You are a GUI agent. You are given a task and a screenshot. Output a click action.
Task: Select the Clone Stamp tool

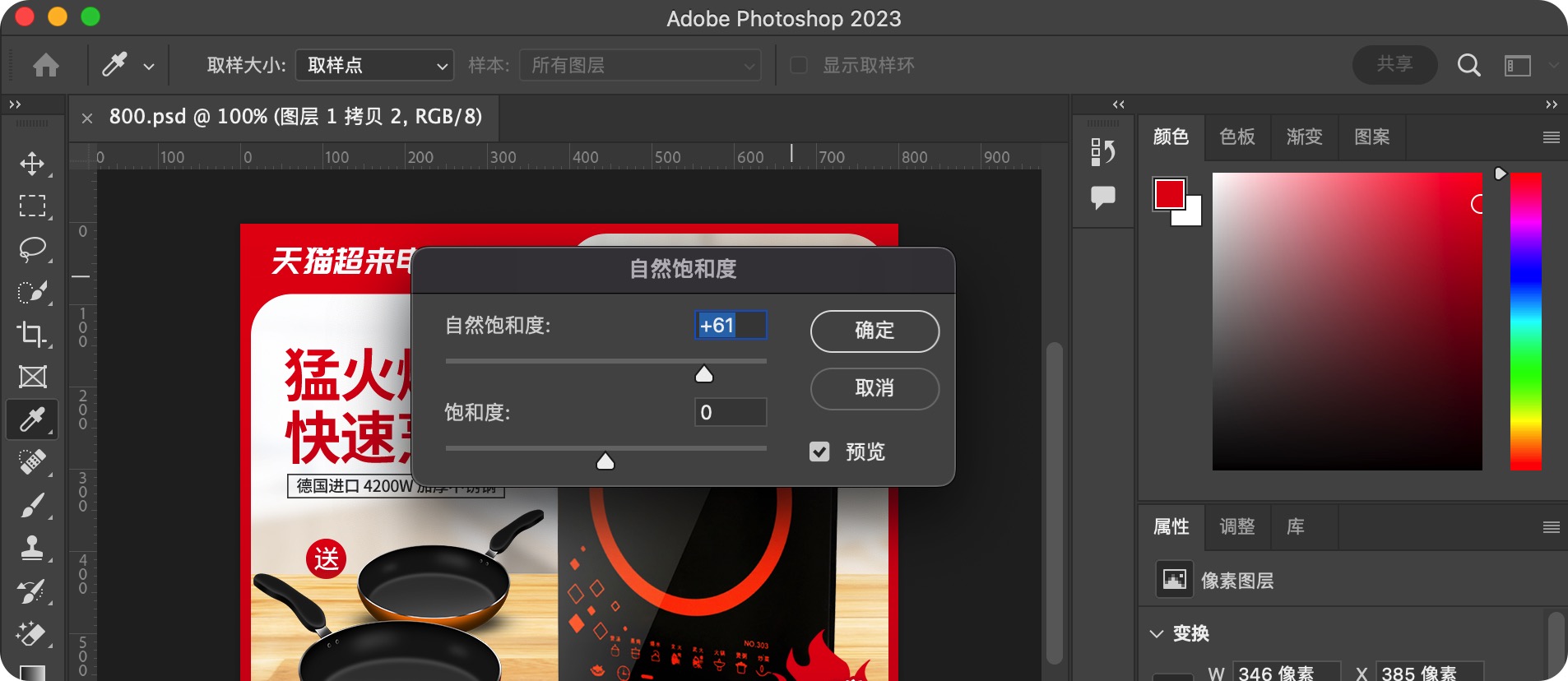click(32, 548)
